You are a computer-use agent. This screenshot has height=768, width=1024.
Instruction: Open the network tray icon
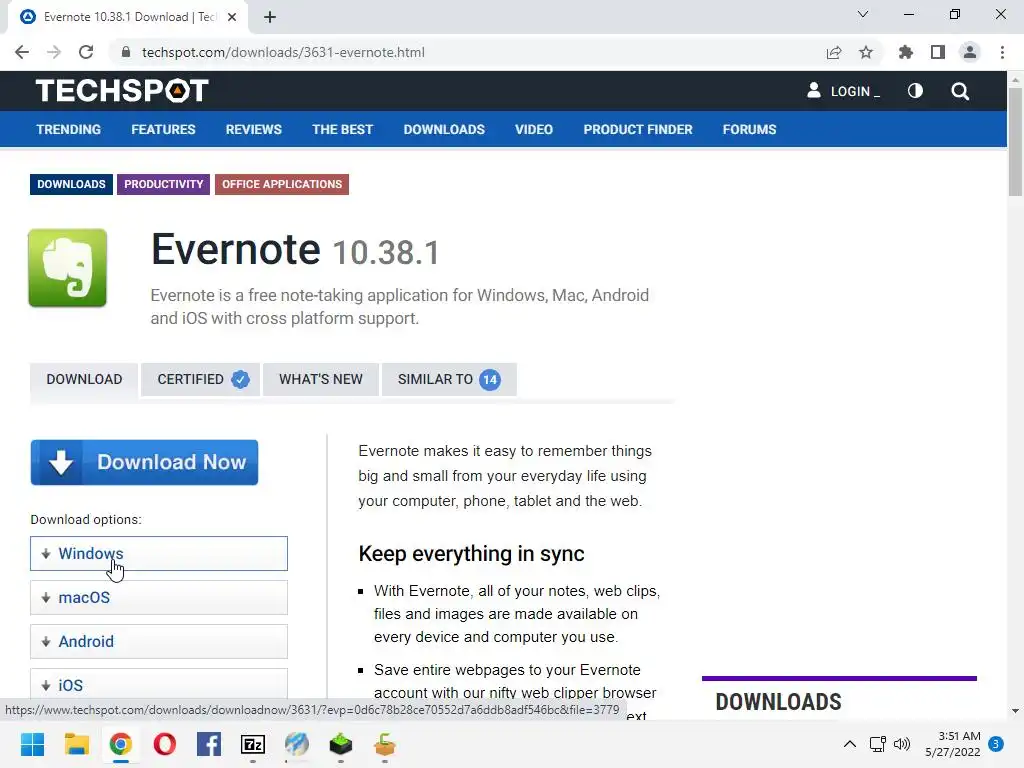pos(878,744)
